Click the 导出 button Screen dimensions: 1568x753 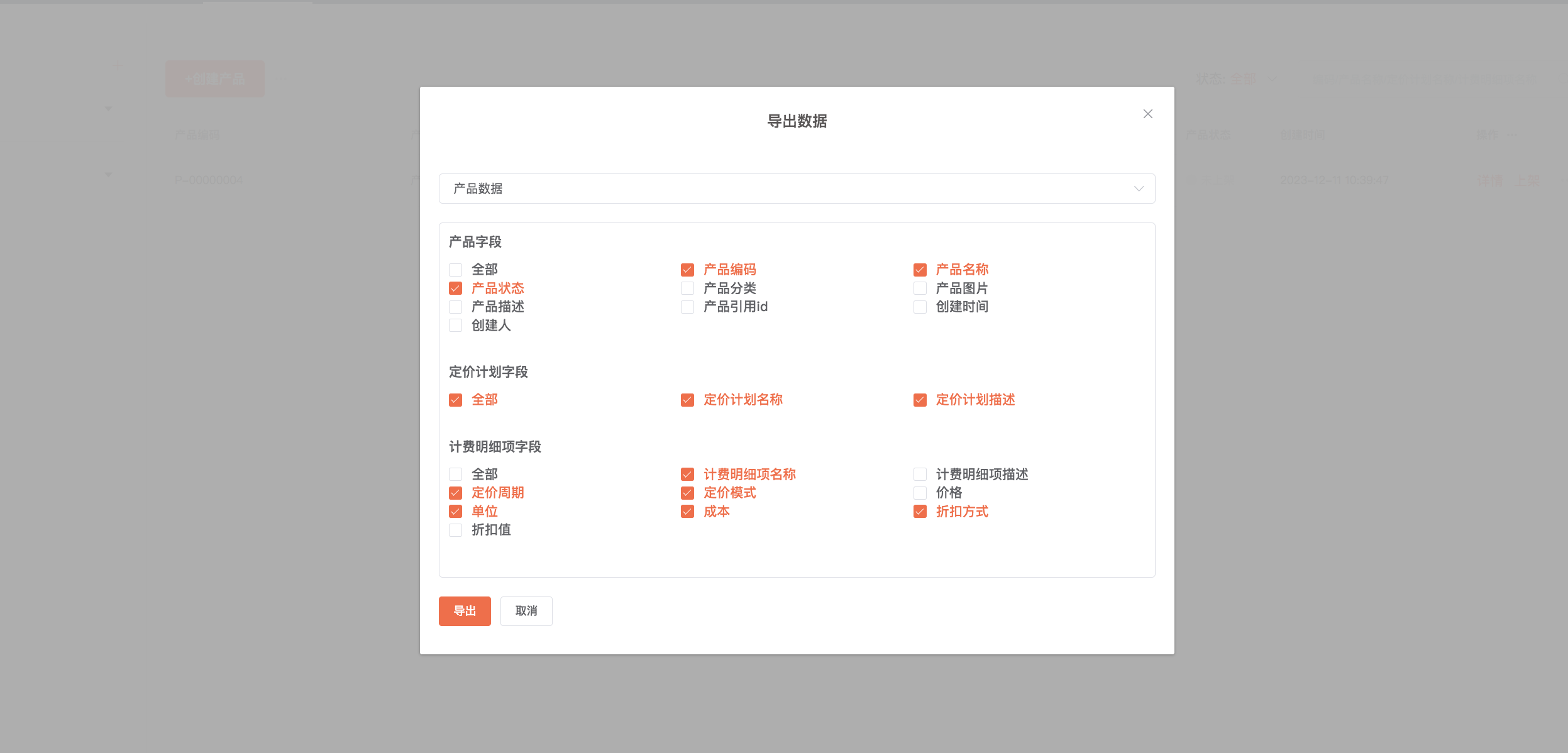pos(465,611)
